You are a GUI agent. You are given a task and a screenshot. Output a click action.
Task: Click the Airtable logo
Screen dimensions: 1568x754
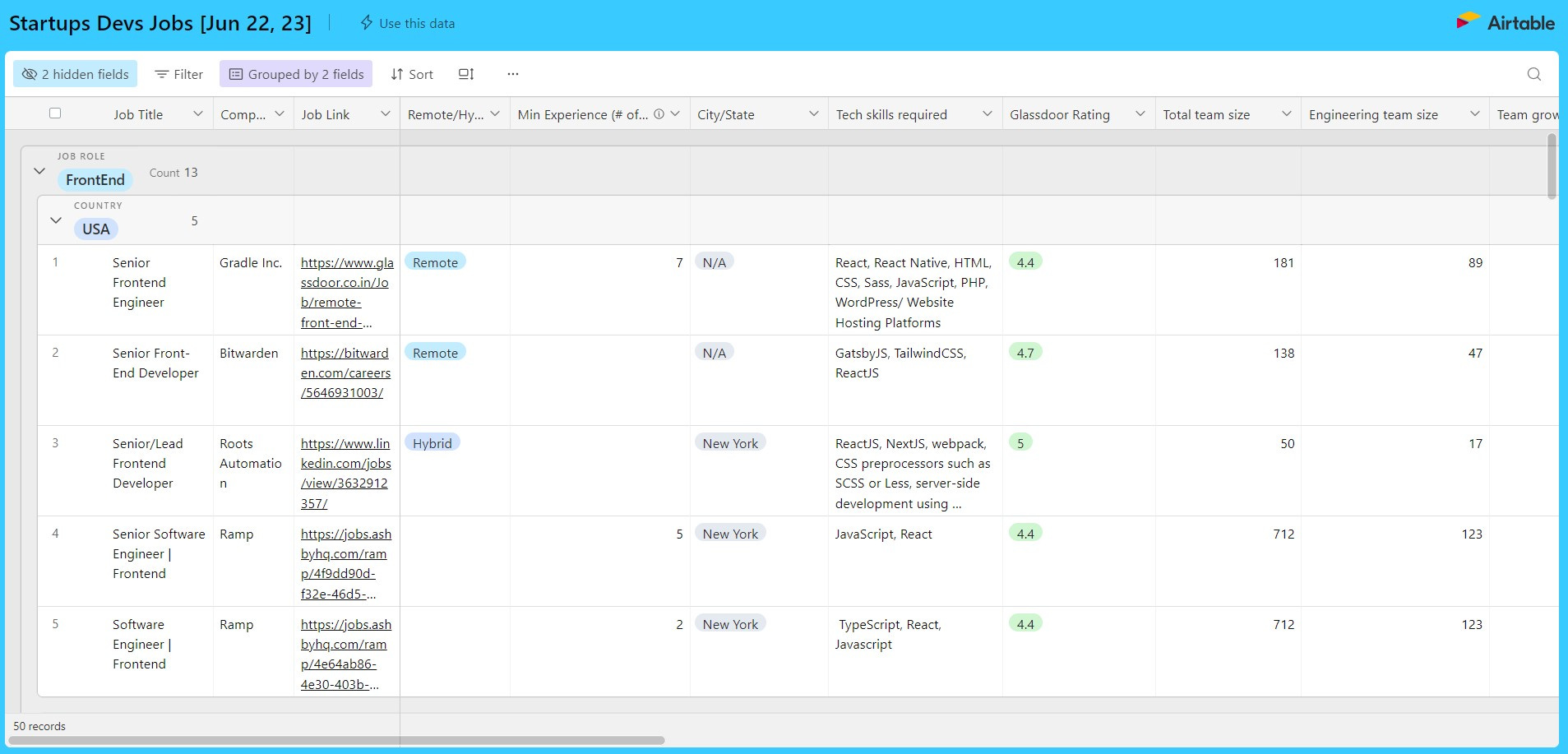click(x=1505, y=22)
